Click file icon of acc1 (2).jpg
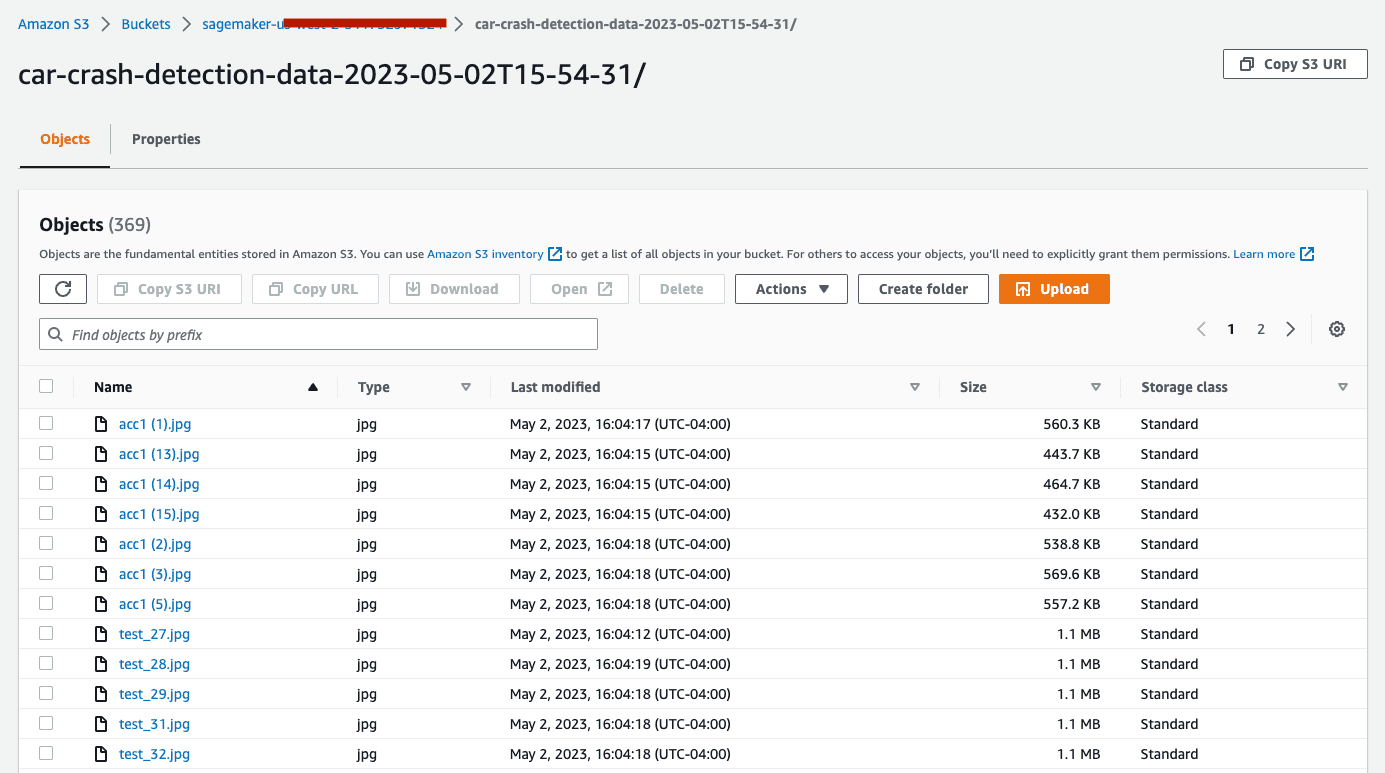1385x773 pixels. [100, 544]
